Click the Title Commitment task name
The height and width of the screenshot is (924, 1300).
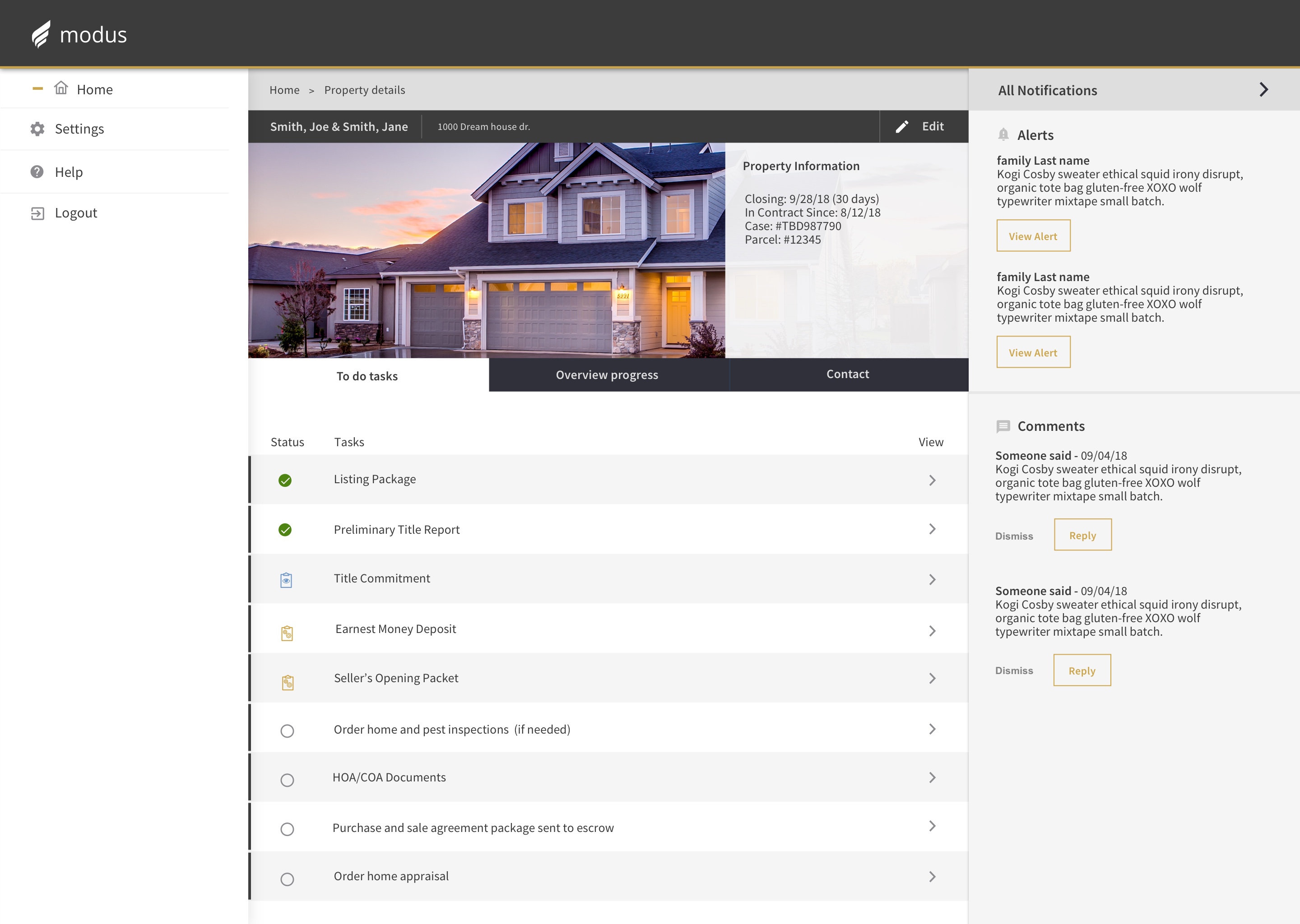(382, 578)
